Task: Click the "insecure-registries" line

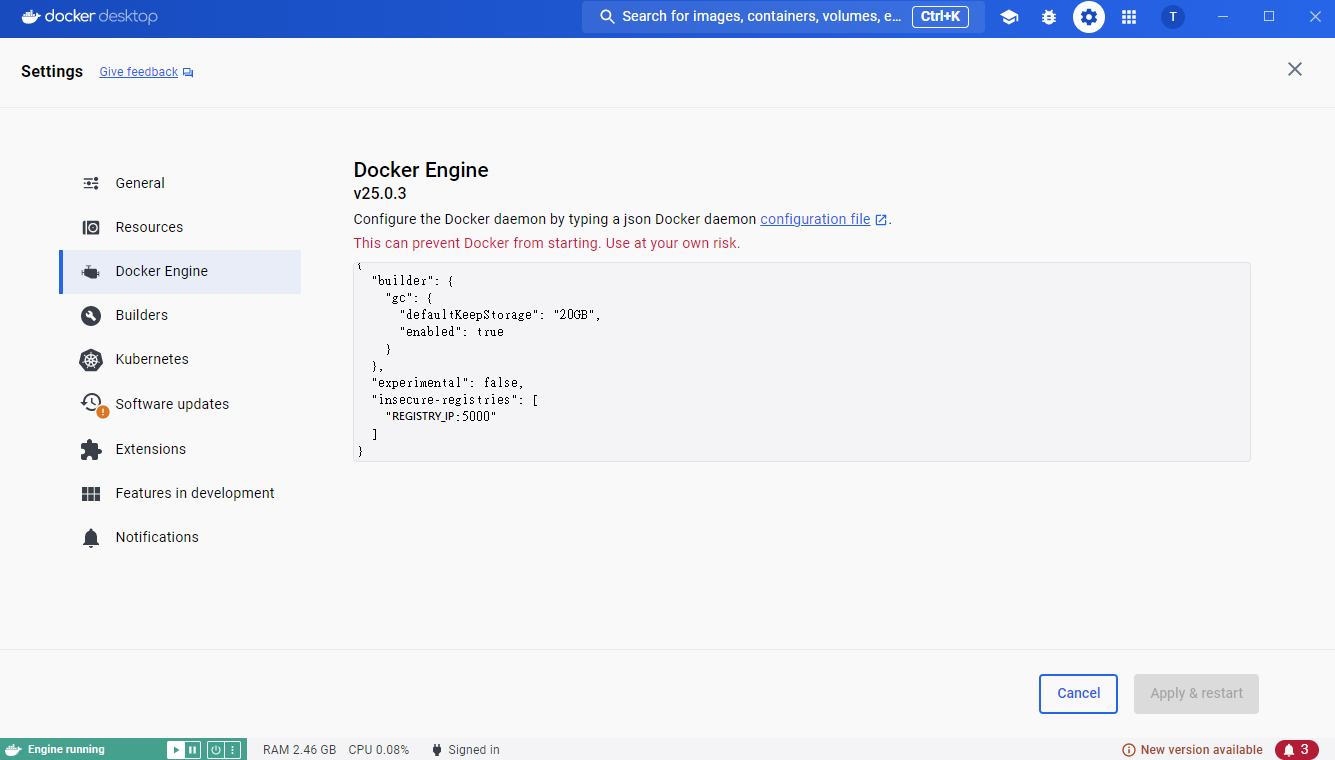Action: click(x=455, y=400)
